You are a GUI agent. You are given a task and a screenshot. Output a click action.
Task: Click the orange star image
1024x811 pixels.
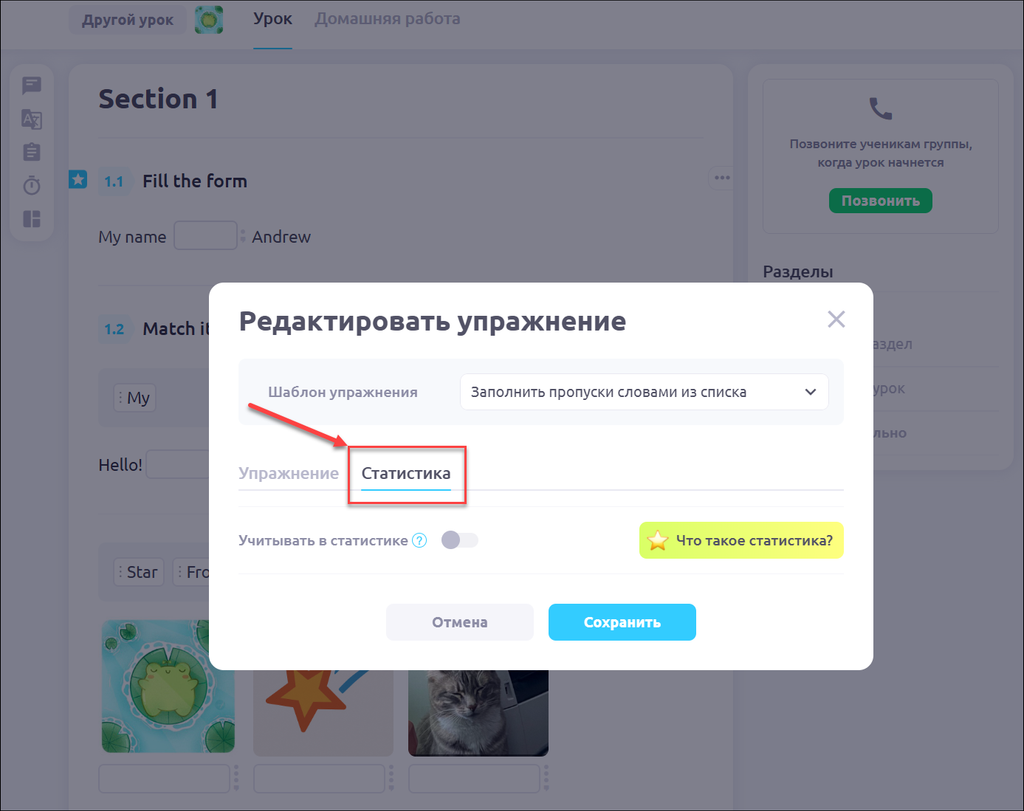pos(323,712)
